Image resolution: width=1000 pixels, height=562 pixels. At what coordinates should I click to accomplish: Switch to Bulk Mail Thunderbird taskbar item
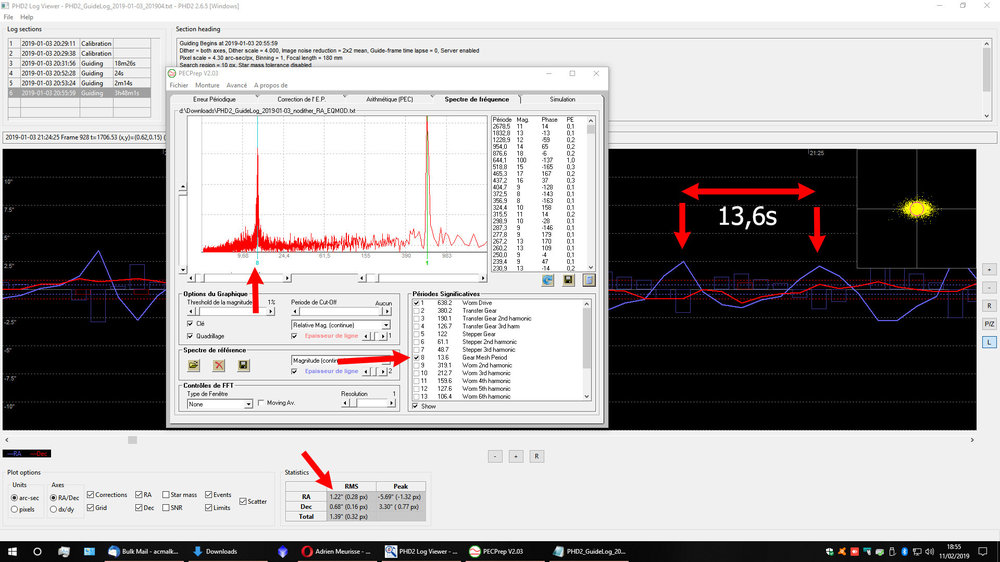pyautogui.click(x=144, y=551)
